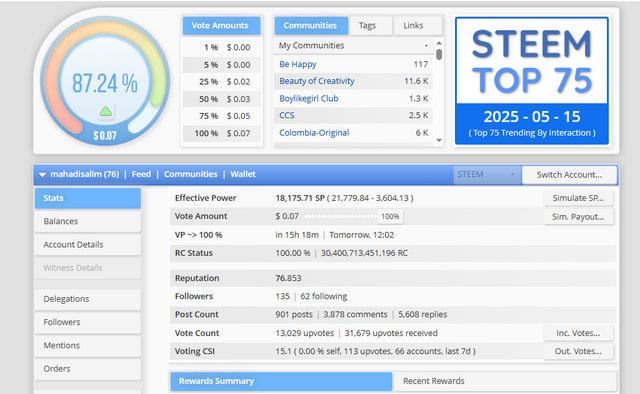Select the 100 % vote amount row
This screenshot has width=640, height=394.
click(x=221, y=134)
